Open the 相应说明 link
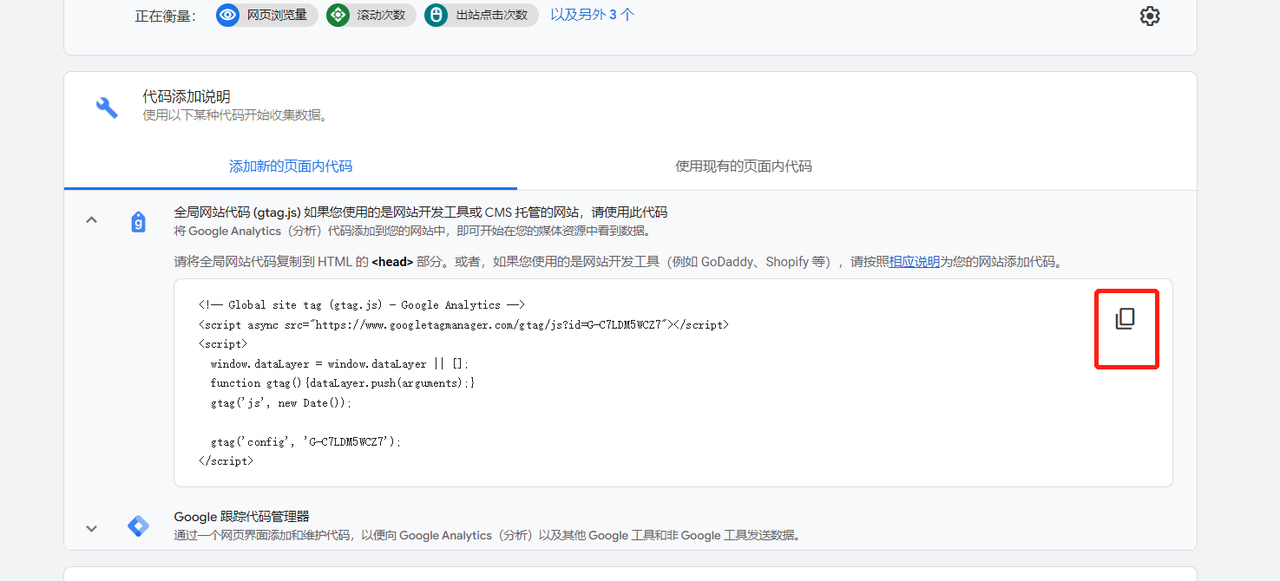The height and width of the screenshot is (581, 1280). (914, 262)
